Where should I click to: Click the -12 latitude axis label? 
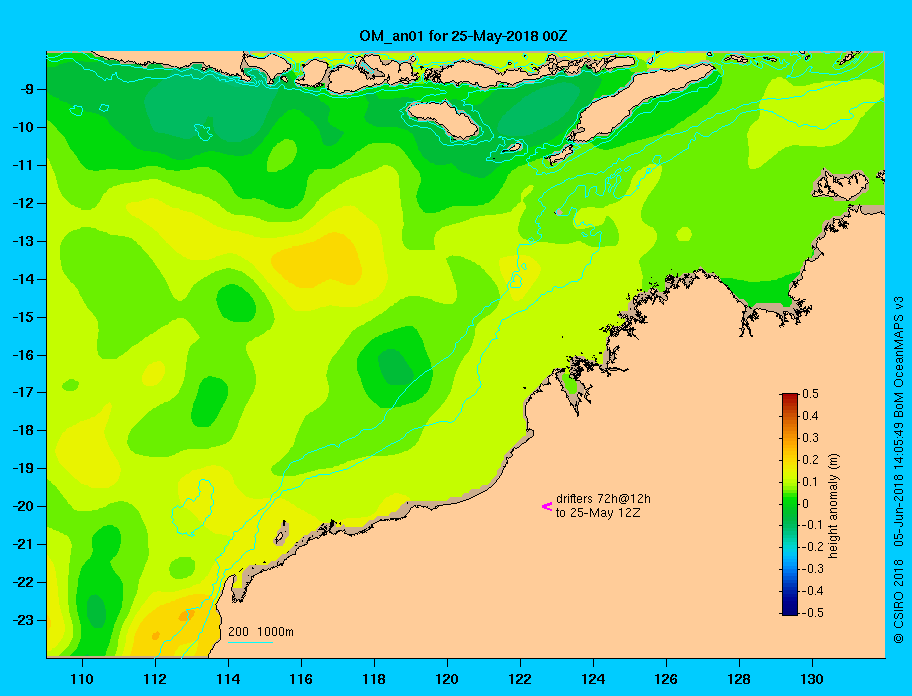pyautogui.click(x=23, y=203)
